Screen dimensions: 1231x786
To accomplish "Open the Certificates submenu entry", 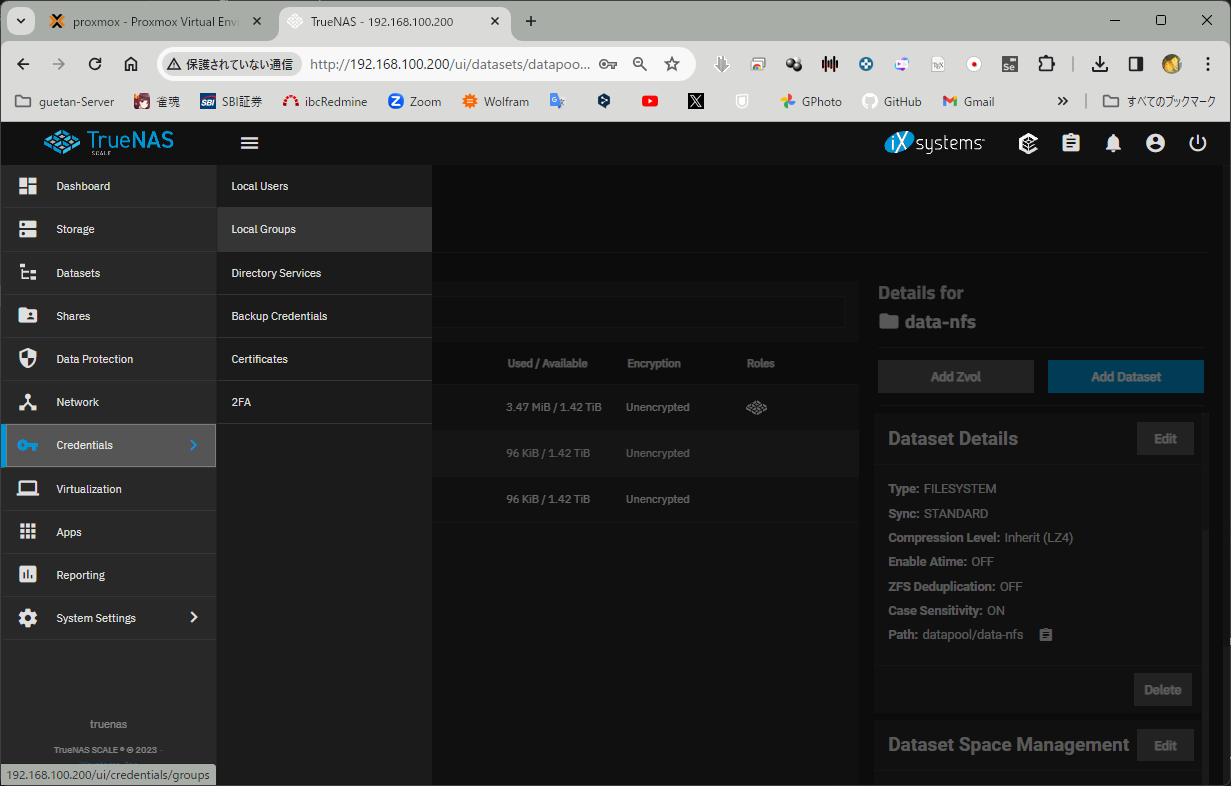I will (260, 359).
